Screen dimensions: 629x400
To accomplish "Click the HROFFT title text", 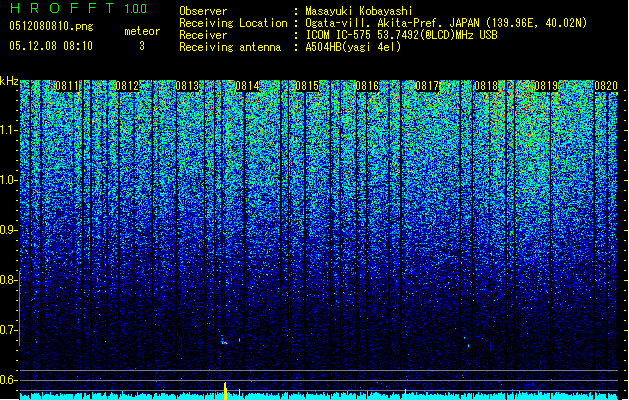I will [62, 8].
